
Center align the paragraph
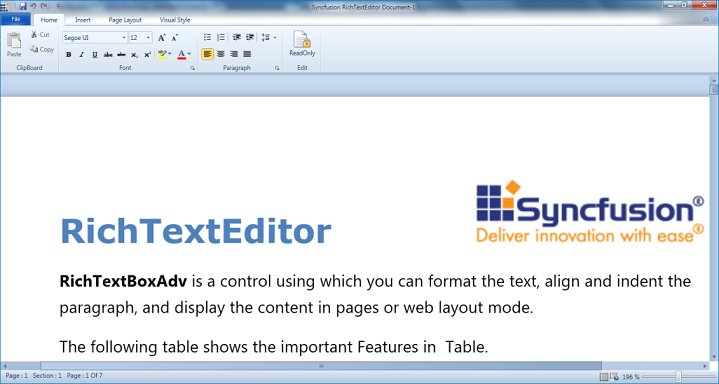point(221,54)
